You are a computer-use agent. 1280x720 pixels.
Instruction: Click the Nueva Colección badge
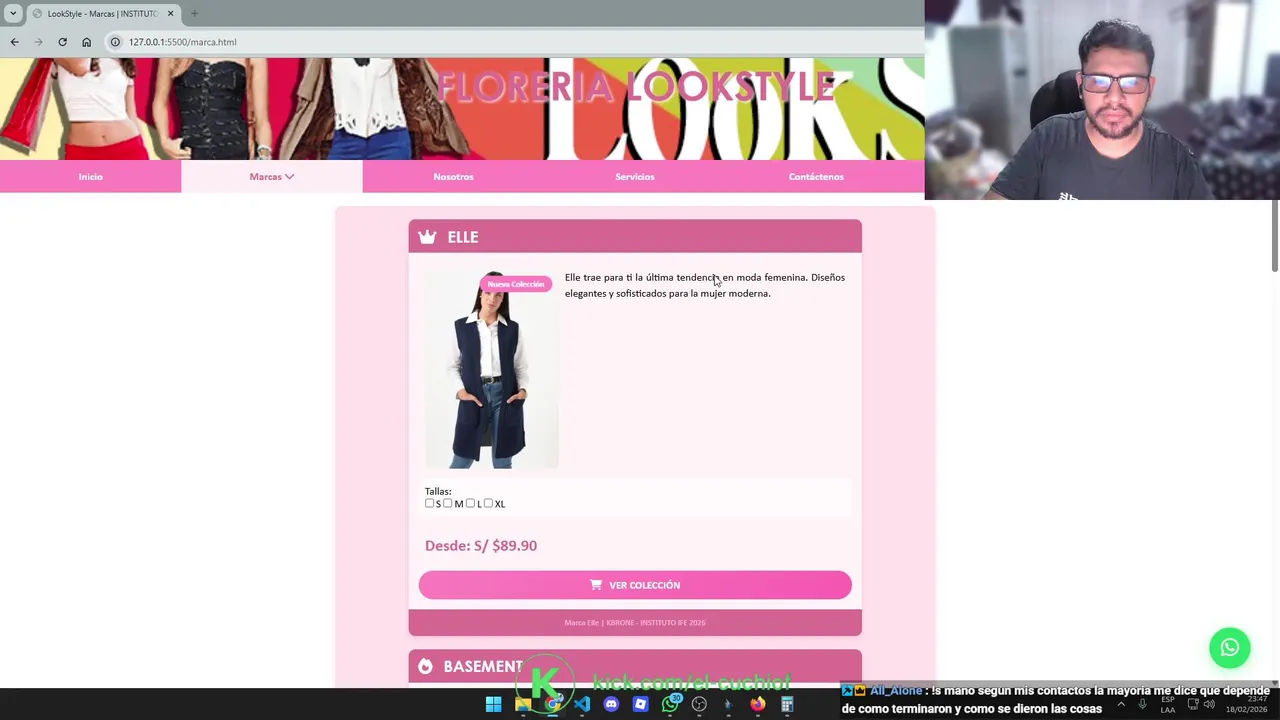coord(516,284)
